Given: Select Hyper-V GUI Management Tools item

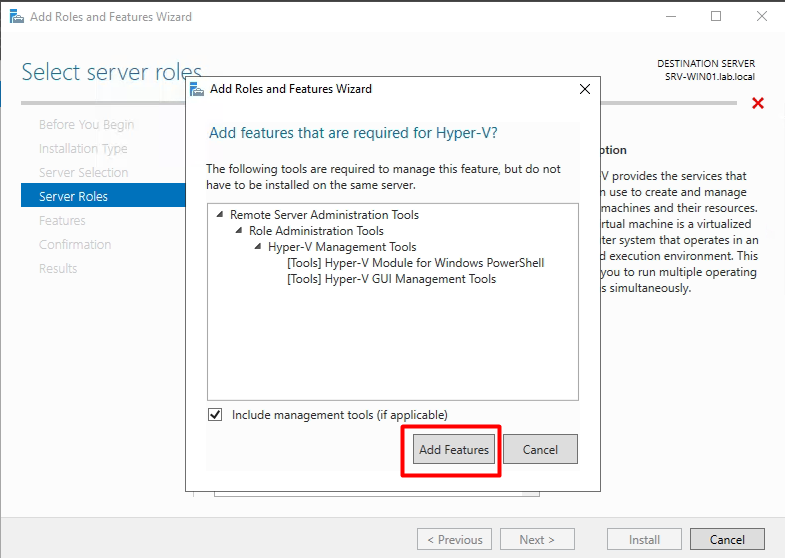Looking at the screenshot, I should (391, 279).
